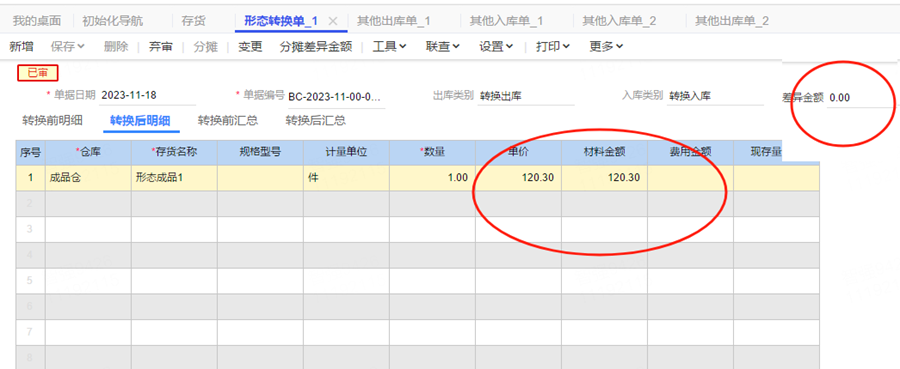Image resolution: width=900 pixels, height=369 pixels.
Task: Select the 单据日期 input field
Action: pyautogui.click(x=148, y=95)
